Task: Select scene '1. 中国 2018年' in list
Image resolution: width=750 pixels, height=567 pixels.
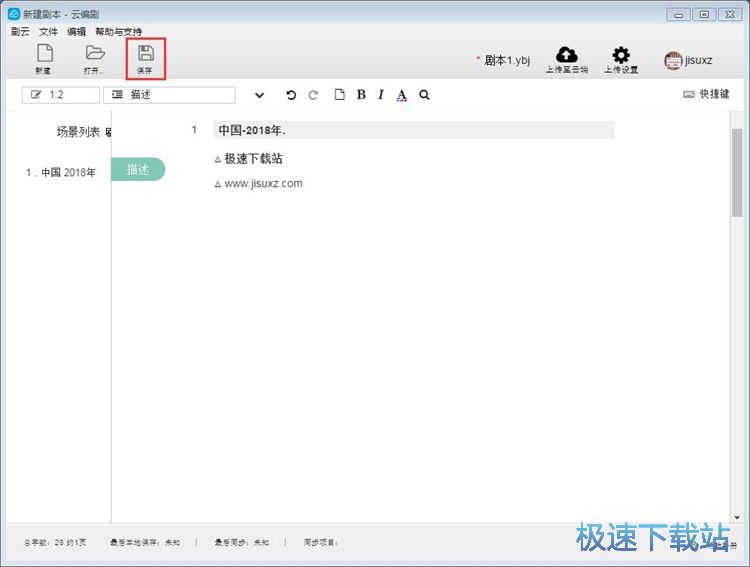Action: coord(61,172)
